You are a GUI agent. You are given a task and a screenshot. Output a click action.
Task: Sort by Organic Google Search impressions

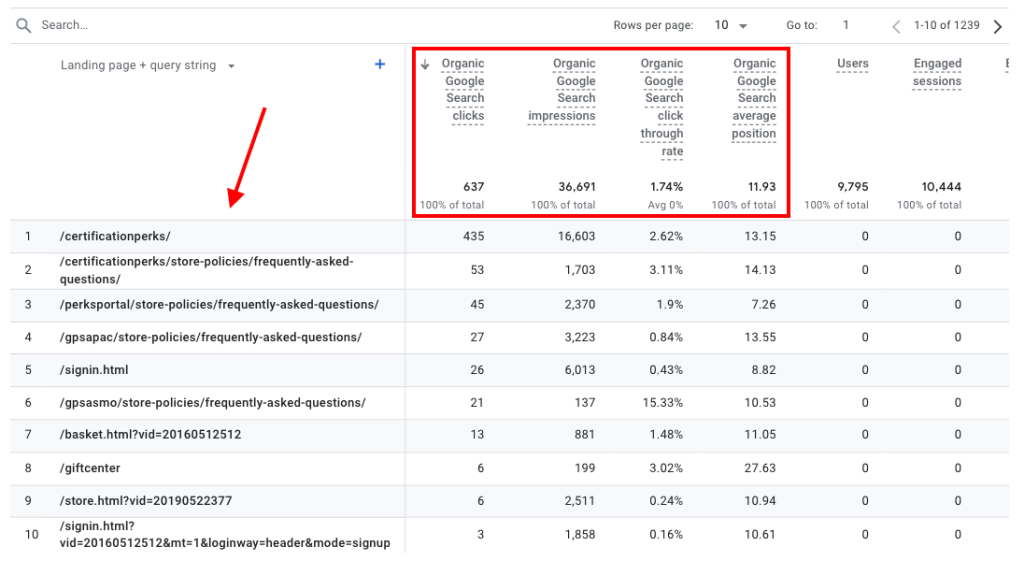click(x=562, y=90)
